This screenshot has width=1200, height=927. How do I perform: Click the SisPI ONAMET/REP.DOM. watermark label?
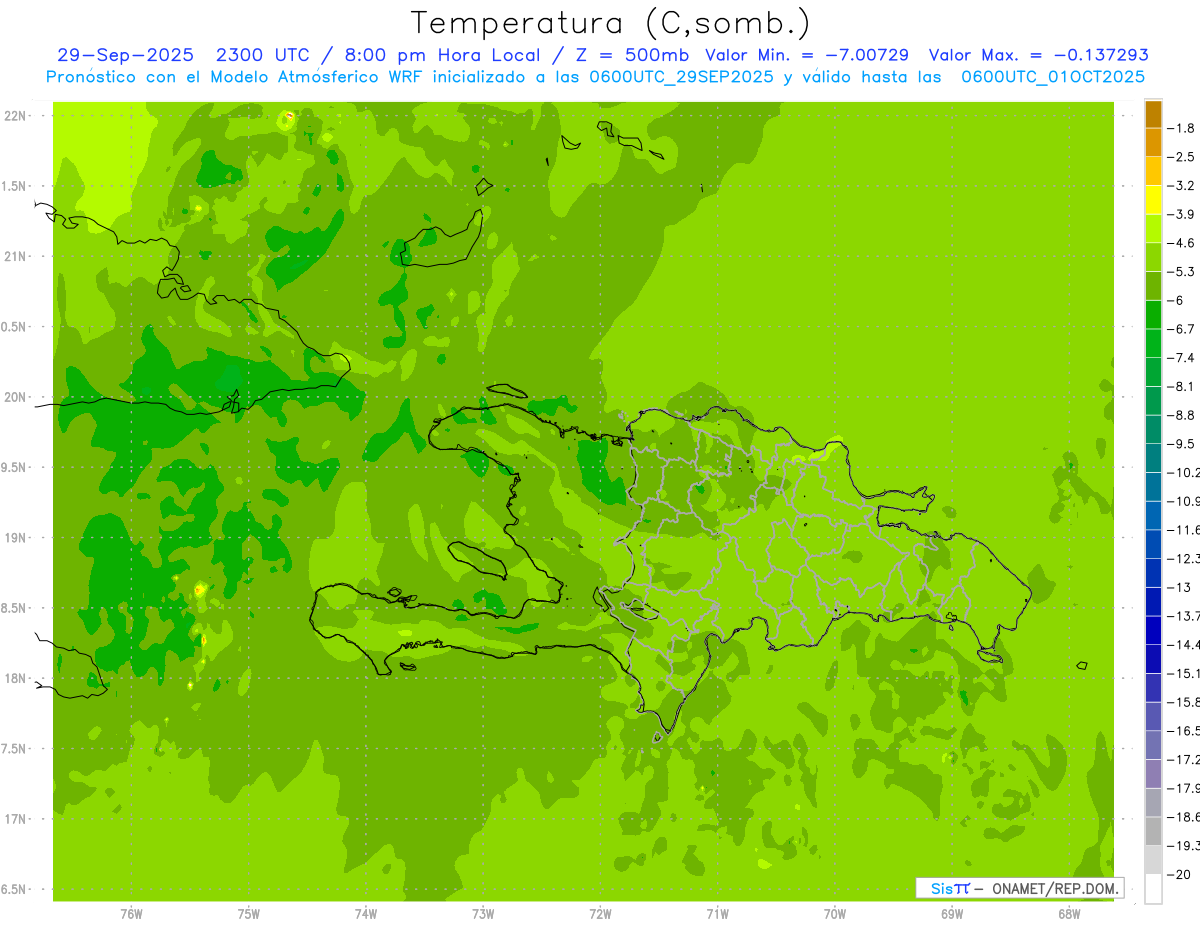[x=1020, y=888]
